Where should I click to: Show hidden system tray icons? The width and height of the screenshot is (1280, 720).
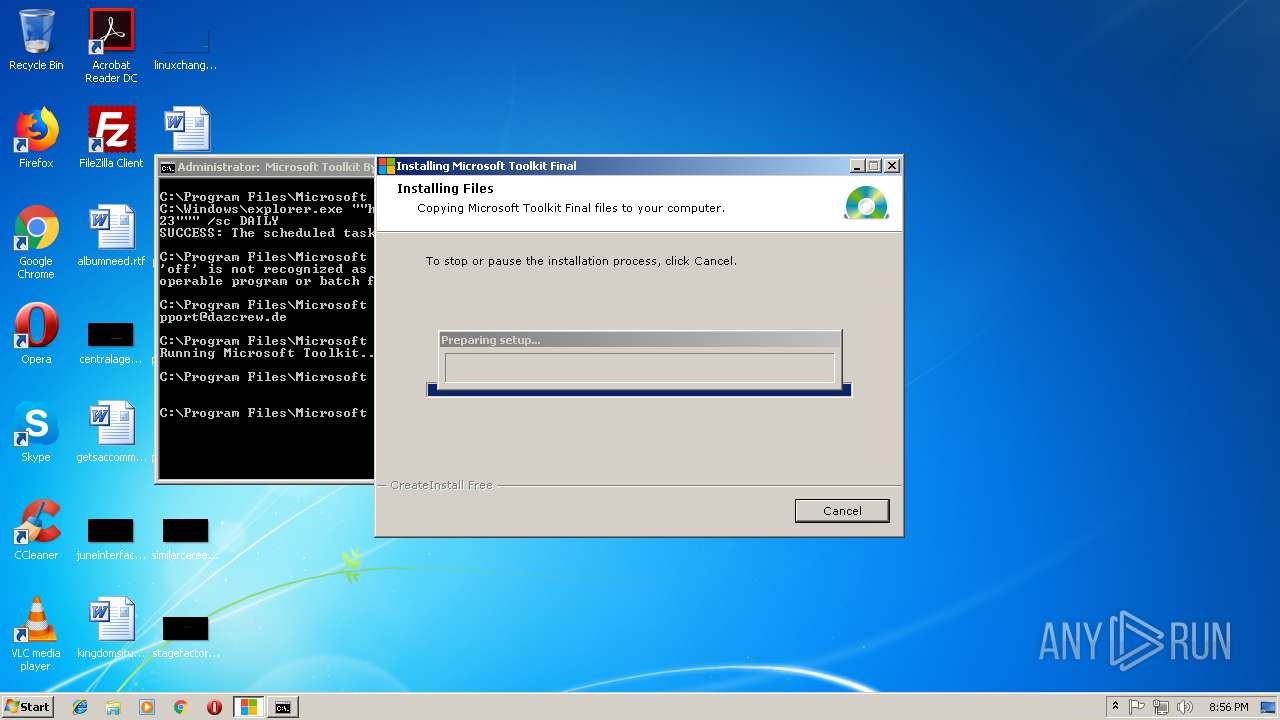pyautogui.click(x=1116, y=707)
